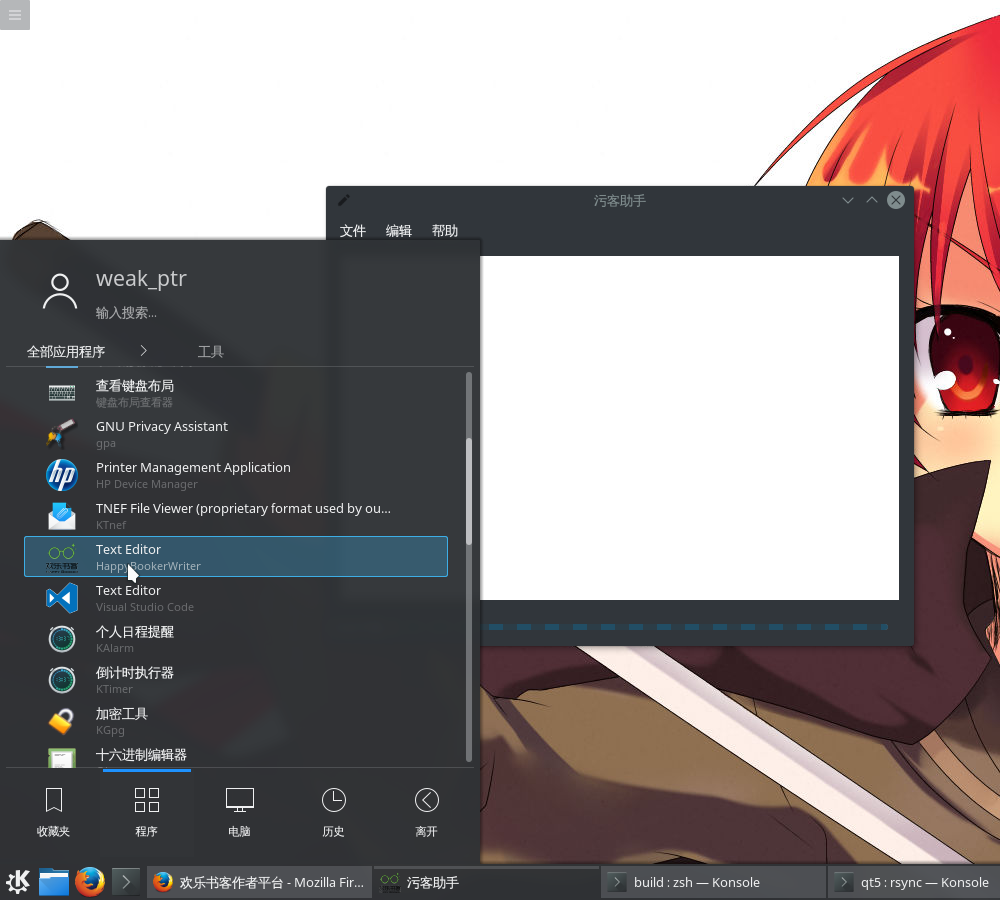Screen dimensions: 1000x900
Task: Maximize the 污客助手 window with up chevron
Action: coord(872,200)
